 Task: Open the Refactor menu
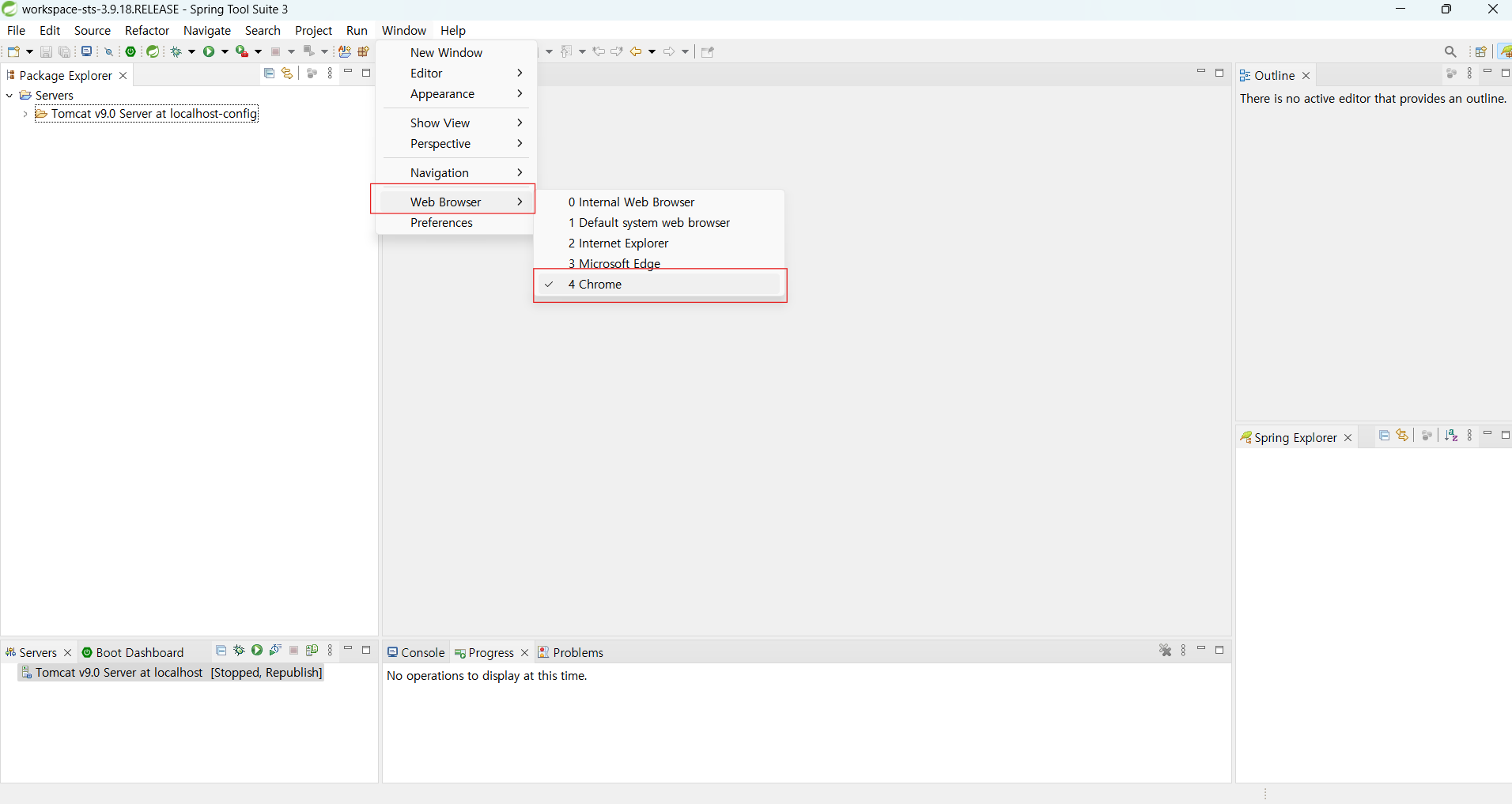147,31
